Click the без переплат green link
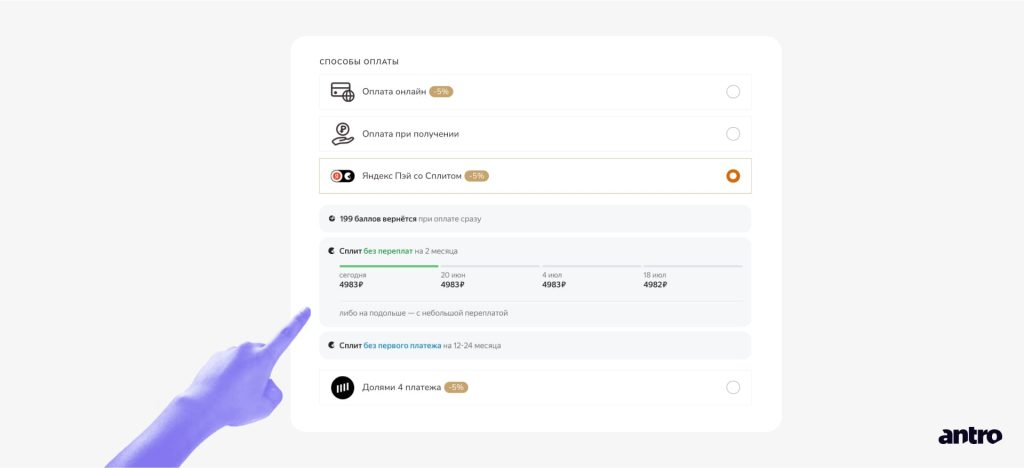This screenshot has height=468, width=1024. click(x=388, y=251)
